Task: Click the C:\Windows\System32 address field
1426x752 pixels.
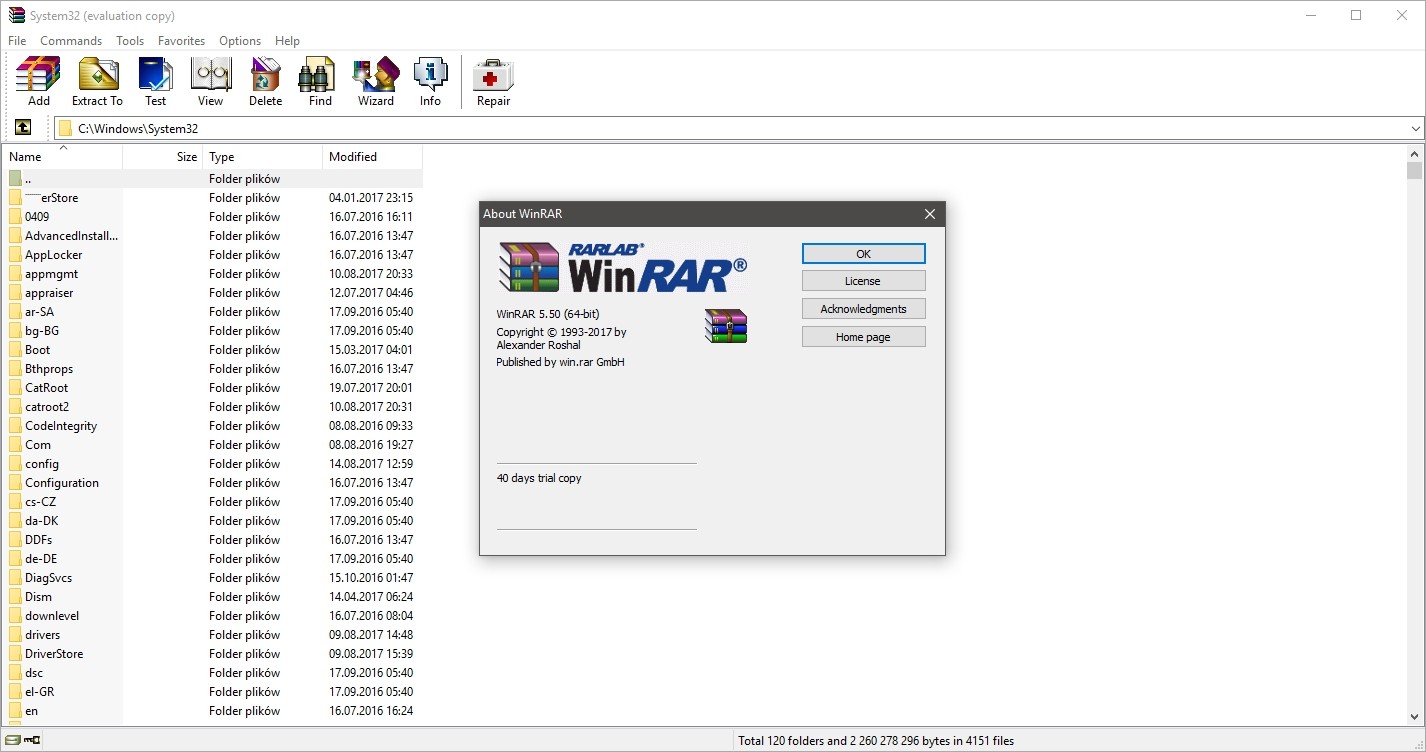Action: (x=739, y=129)
